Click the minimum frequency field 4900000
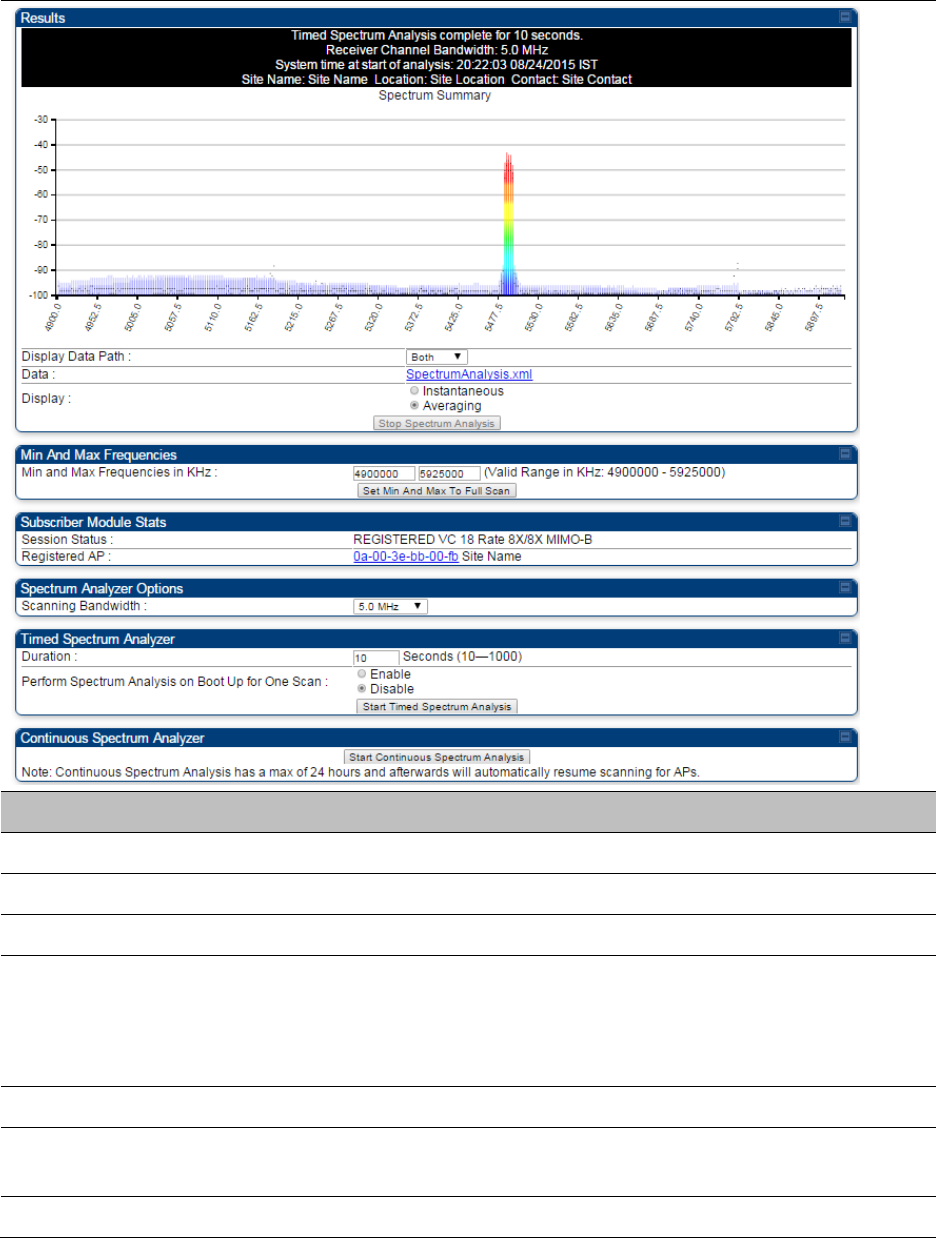 click(x=384, y=474)
